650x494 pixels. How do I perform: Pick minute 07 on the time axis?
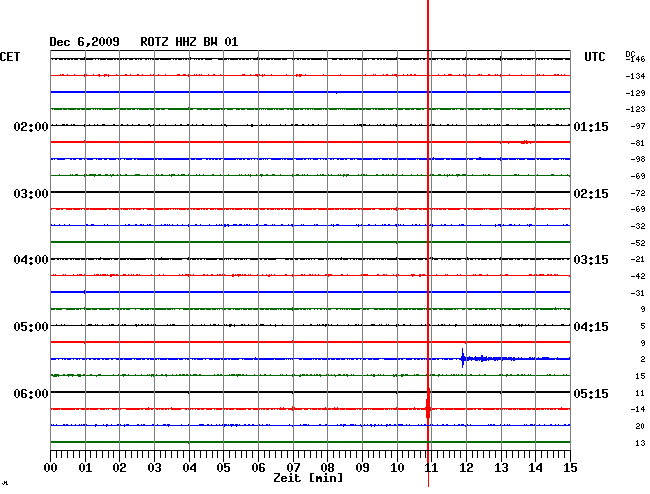tap(293, 467)
